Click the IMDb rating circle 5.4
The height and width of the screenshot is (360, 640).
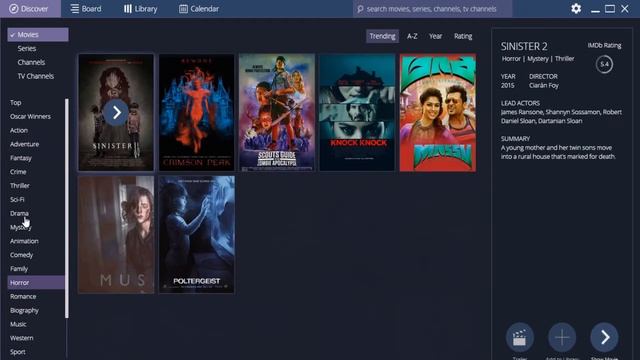pos(604,64)
